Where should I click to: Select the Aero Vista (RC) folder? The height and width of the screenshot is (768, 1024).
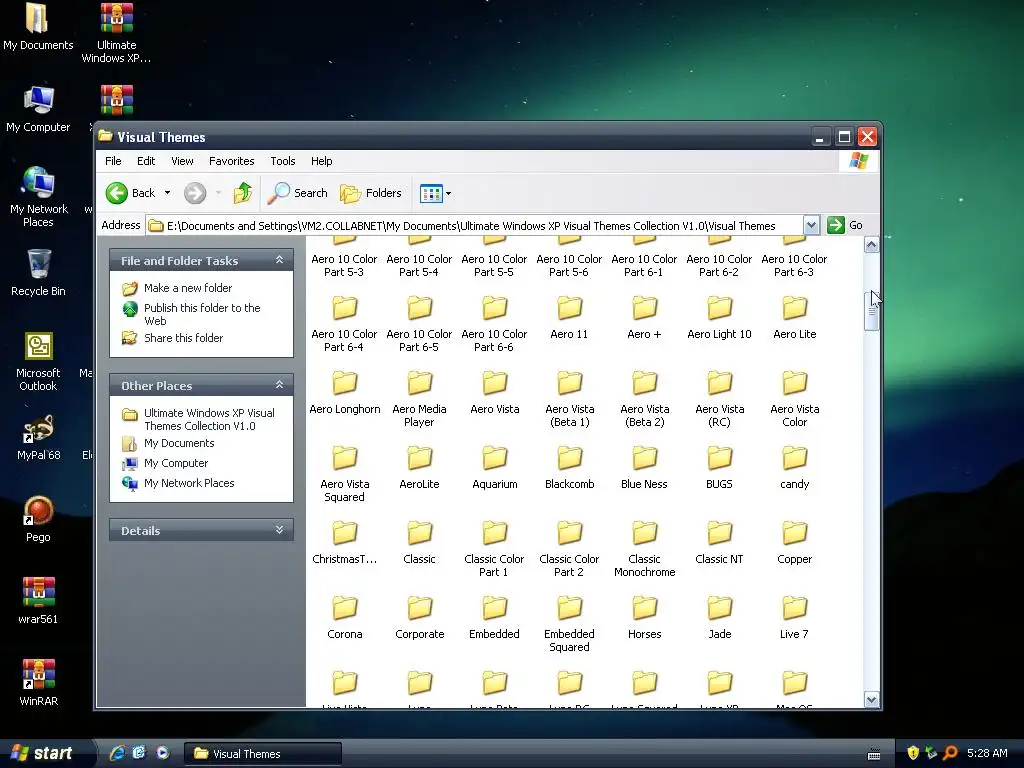[720, 400]
